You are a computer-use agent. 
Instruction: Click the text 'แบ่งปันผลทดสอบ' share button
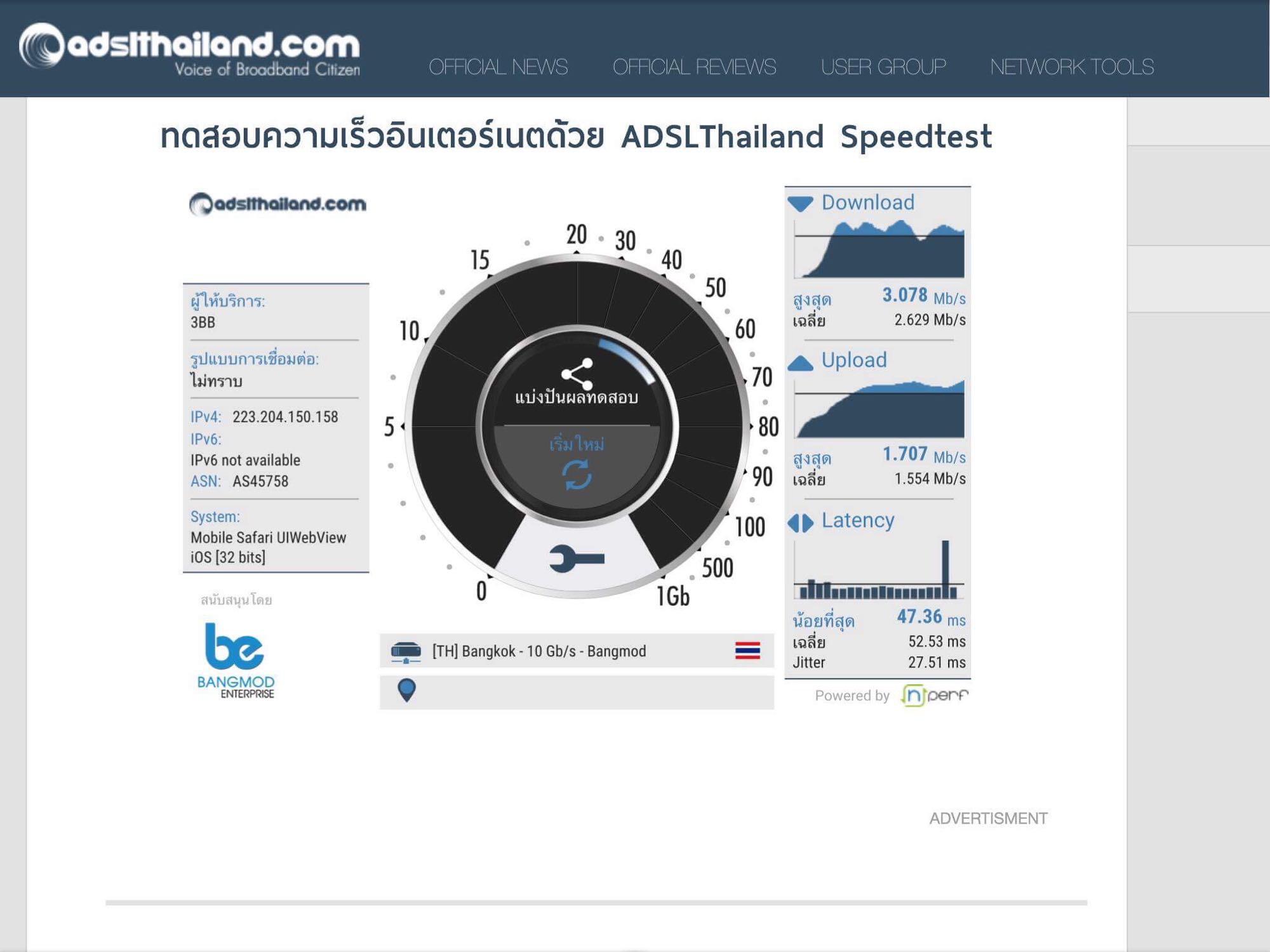point(577,398)
